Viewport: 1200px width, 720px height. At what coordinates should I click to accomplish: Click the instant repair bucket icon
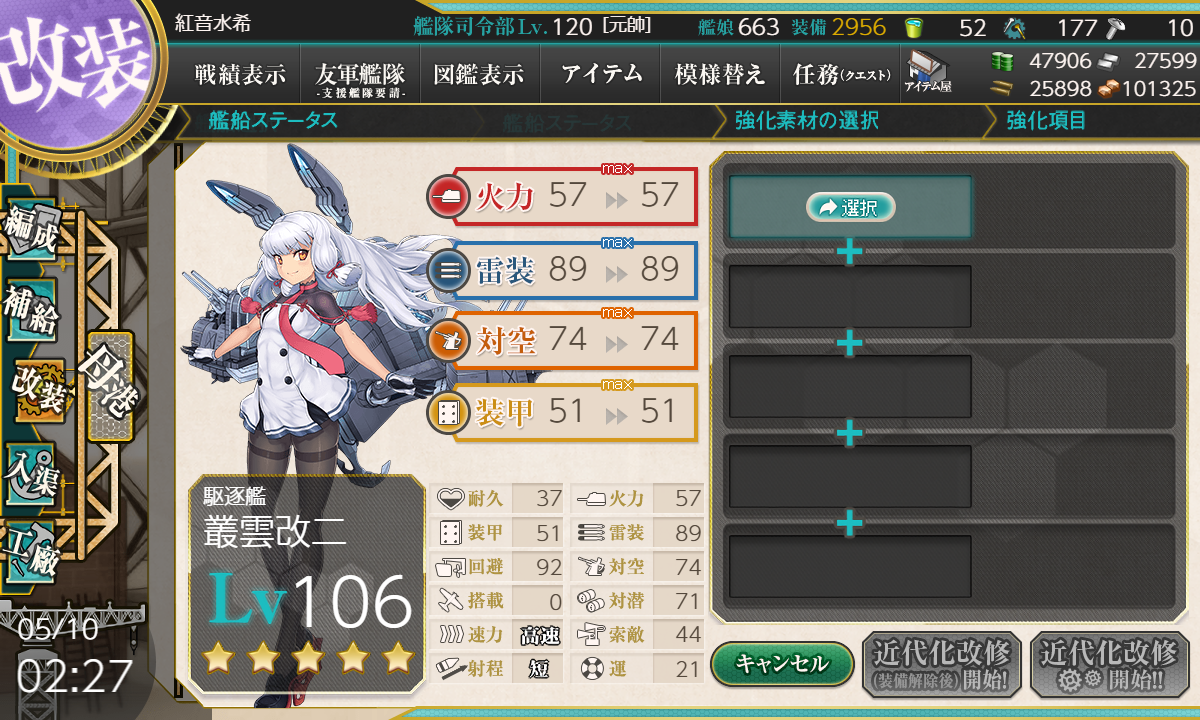click(913, 27)
